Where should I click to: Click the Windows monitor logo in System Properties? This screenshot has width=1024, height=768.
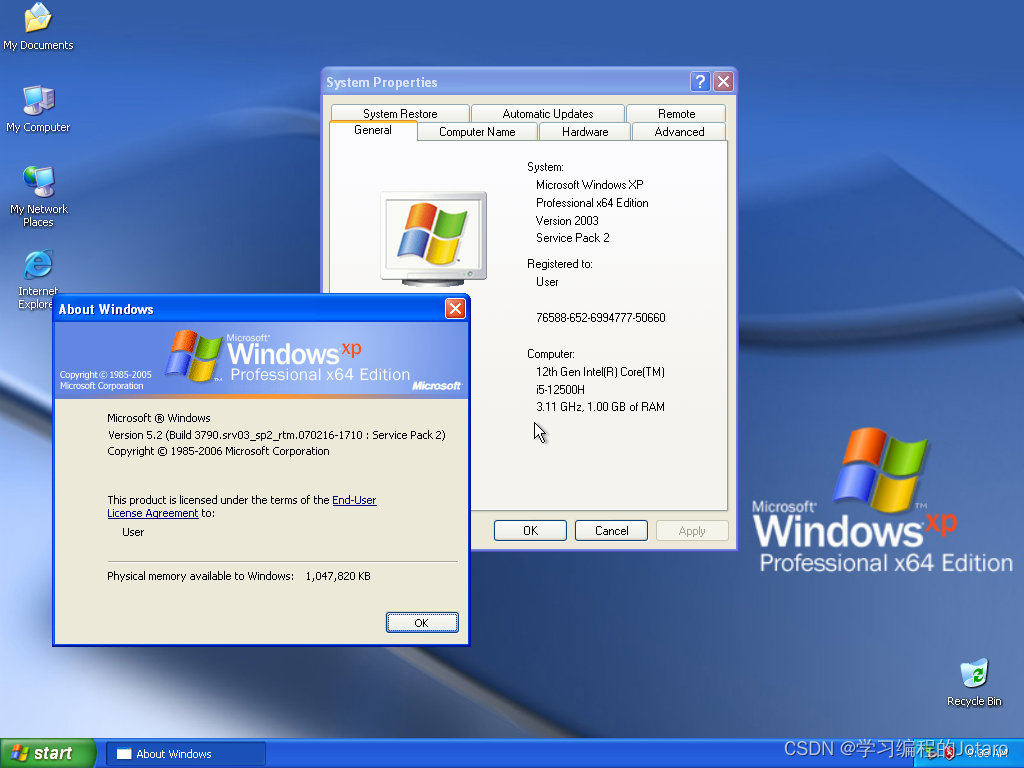click(434, 238)
